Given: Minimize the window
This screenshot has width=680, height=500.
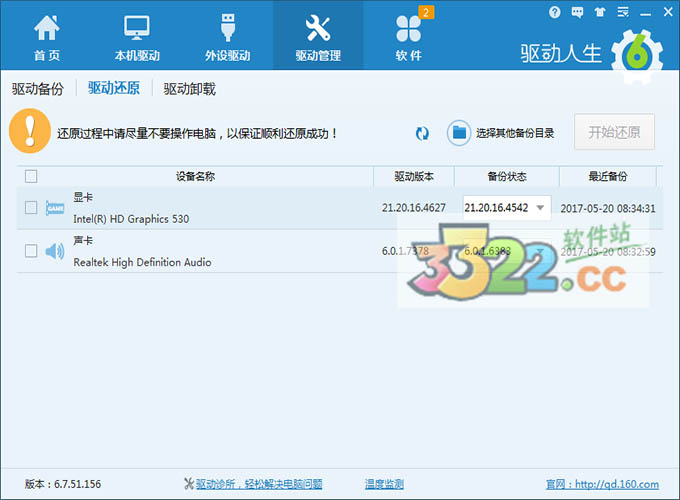Looking at the screenshot, I should point(645,14).
